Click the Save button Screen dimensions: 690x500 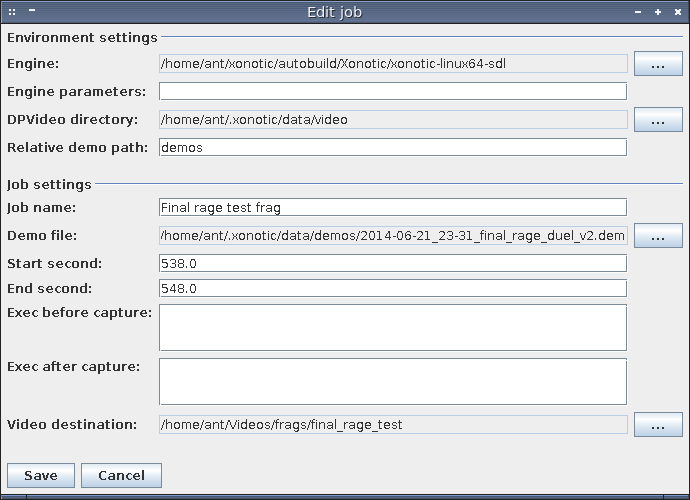coord(41,475)
